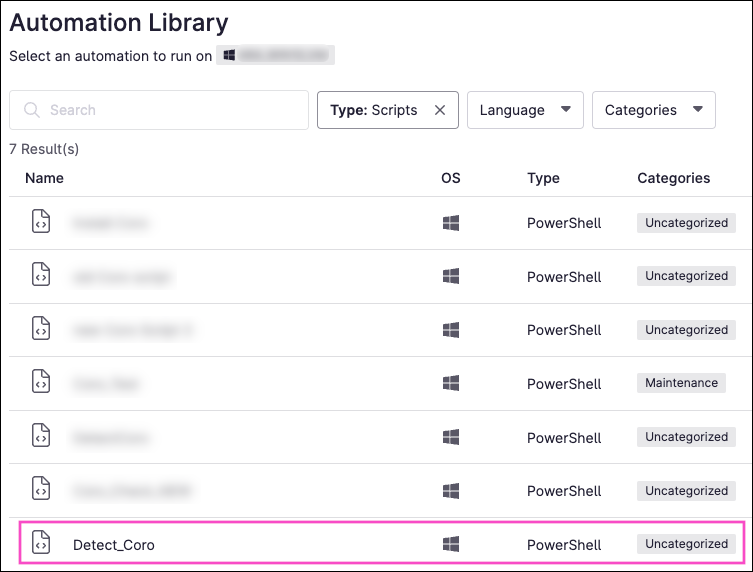Click the script icon in the Maintenance row
The height and width of the screenshot is (572, 753).
(40, 382)
